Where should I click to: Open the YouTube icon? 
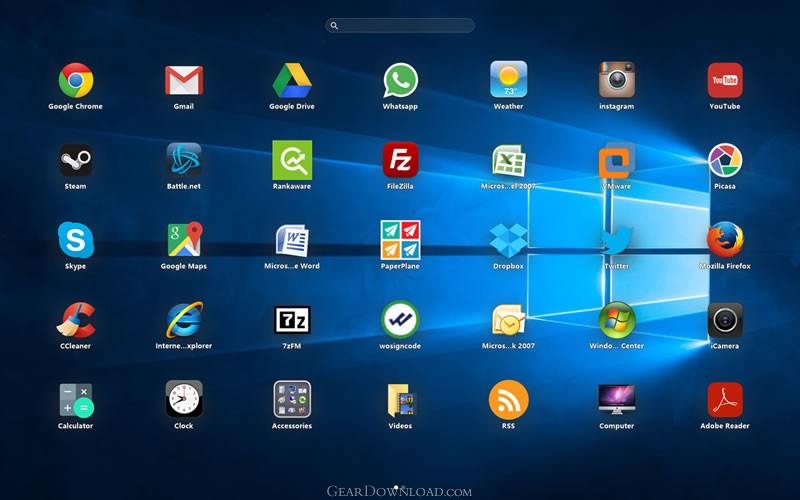[x=724, y=80]
